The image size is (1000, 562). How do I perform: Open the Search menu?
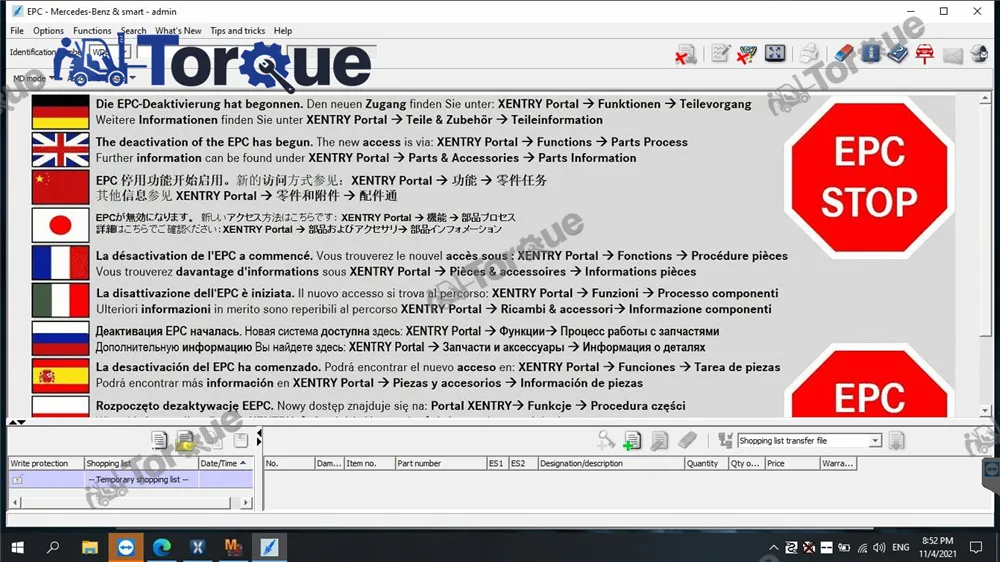[x=133, y=31]
